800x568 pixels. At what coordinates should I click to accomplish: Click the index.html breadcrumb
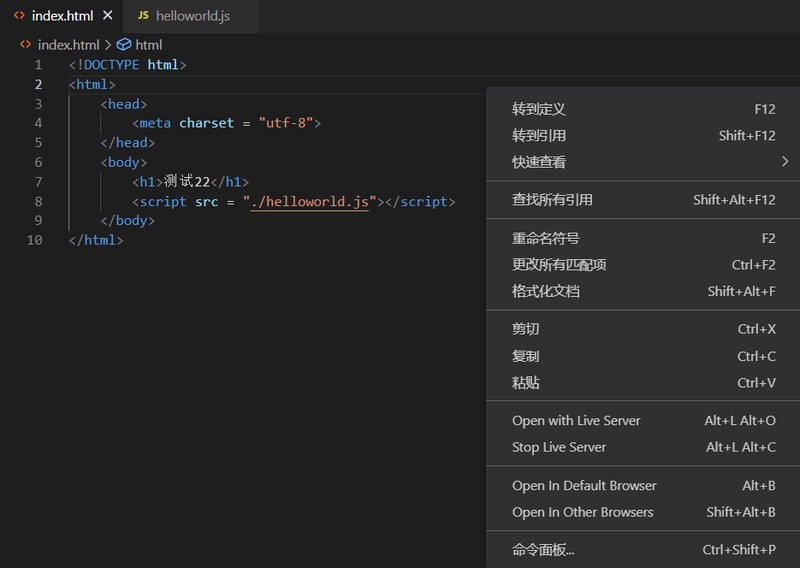coord(68,45)
